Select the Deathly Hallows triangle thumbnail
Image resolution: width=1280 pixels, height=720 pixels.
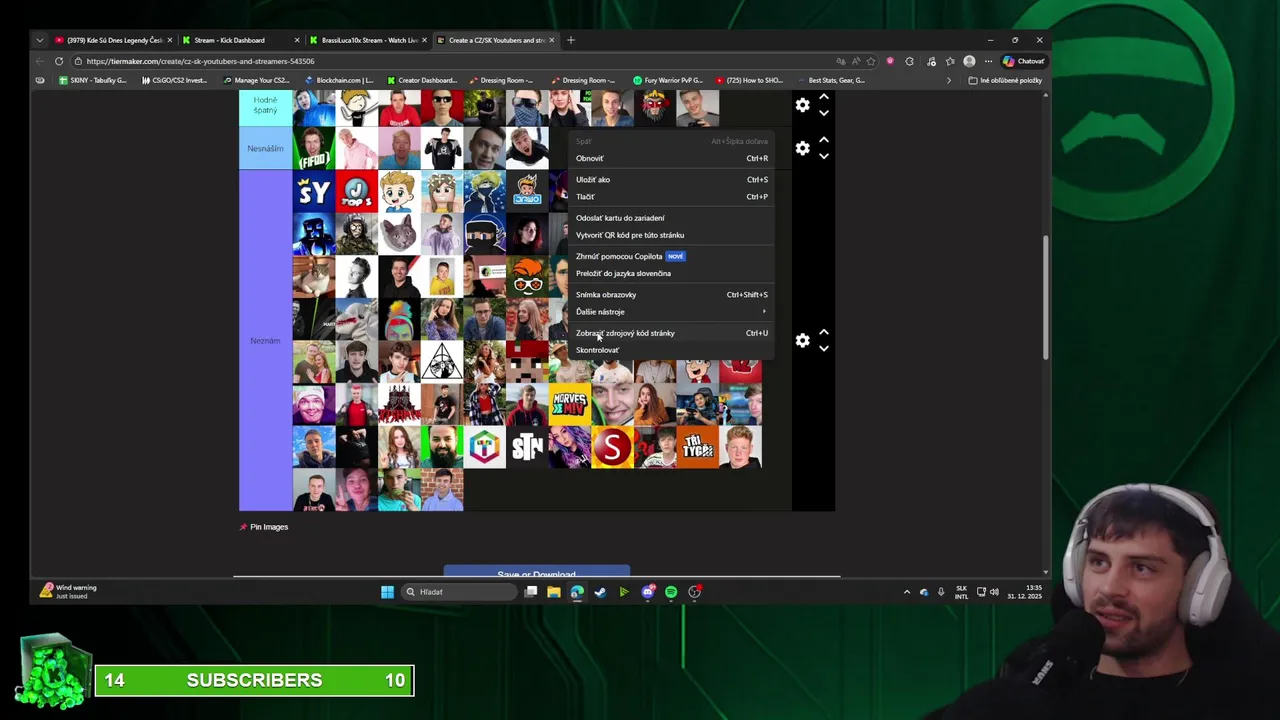coord(442,362)
